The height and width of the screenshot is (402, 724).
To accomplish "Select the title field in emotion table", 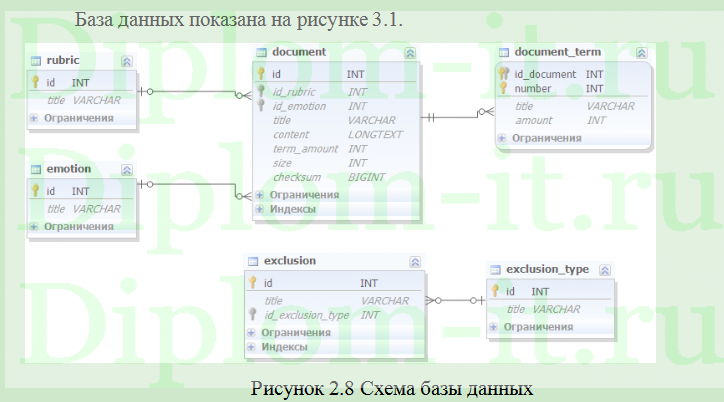I will (x=82, y=209).
